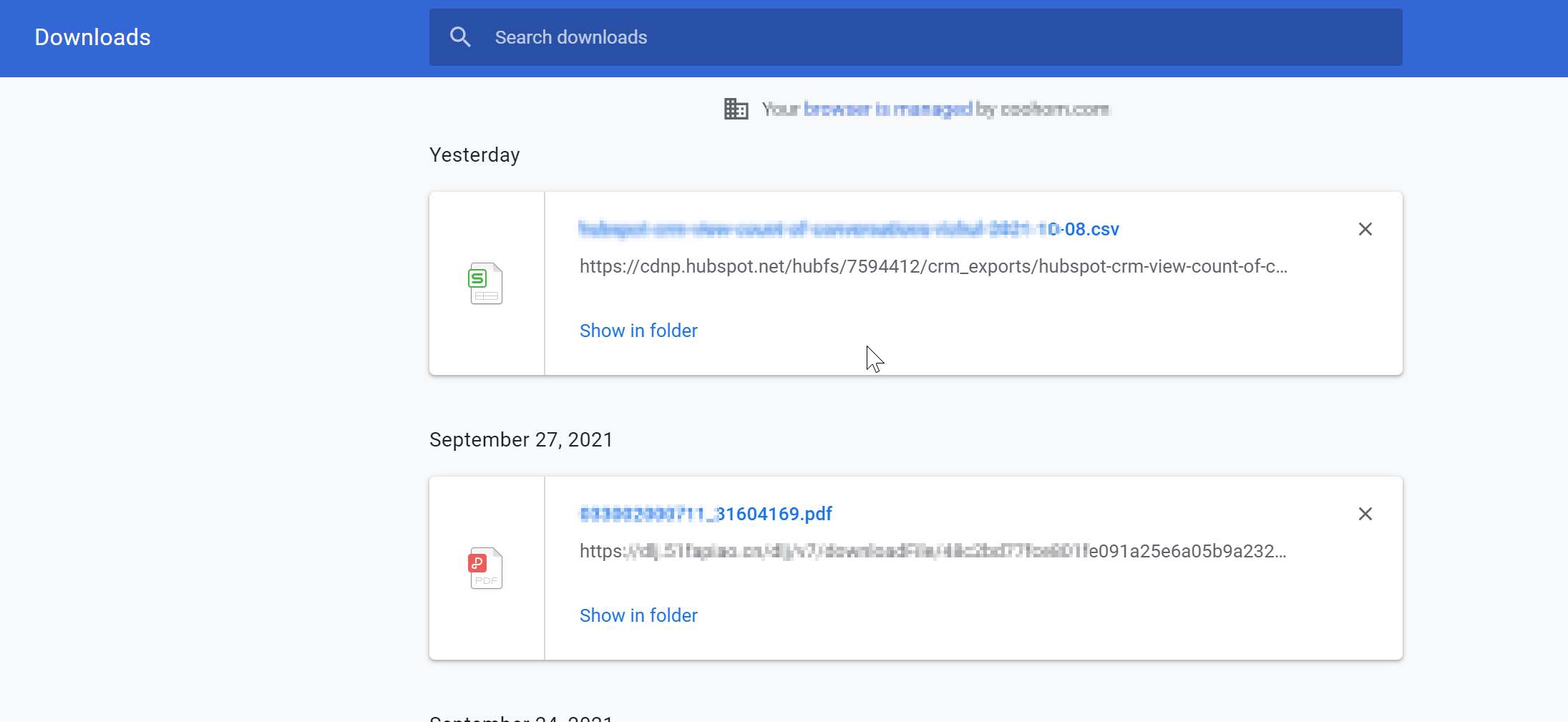Show the CSV file in folder
Image resolution: width=1568 pixels, height=722 pixels.
tap(638, 331)
